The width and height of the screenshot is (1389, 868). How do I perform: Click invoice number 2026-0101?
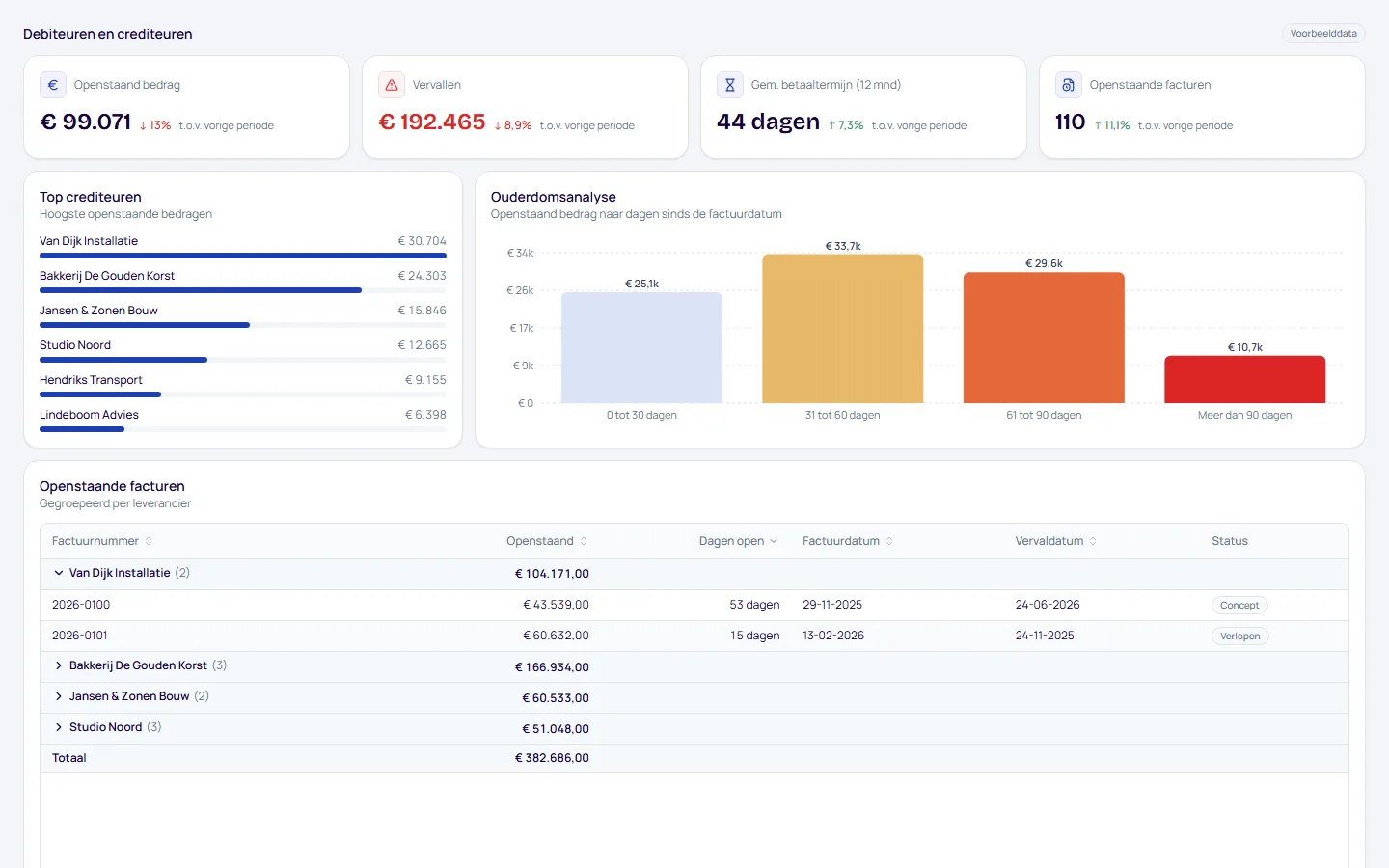click(x=80, y=636)
